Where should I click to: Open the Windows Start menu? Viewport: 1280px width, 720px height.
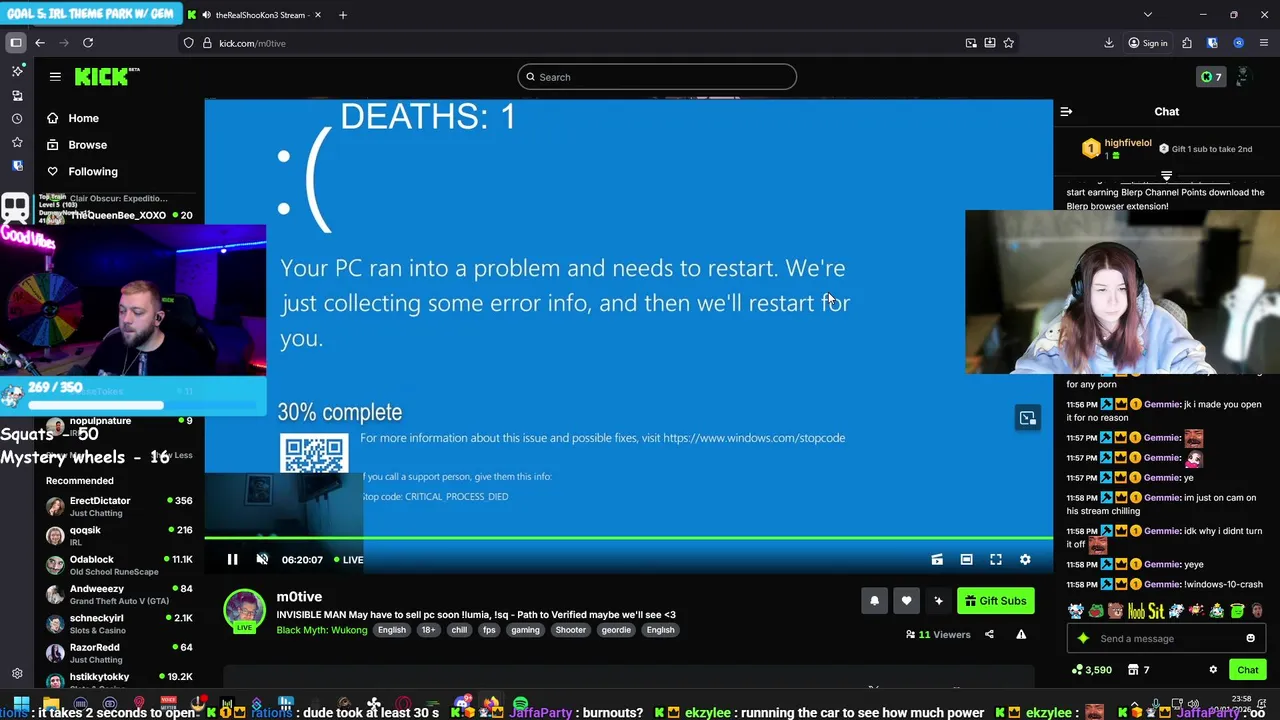point(21,706)
